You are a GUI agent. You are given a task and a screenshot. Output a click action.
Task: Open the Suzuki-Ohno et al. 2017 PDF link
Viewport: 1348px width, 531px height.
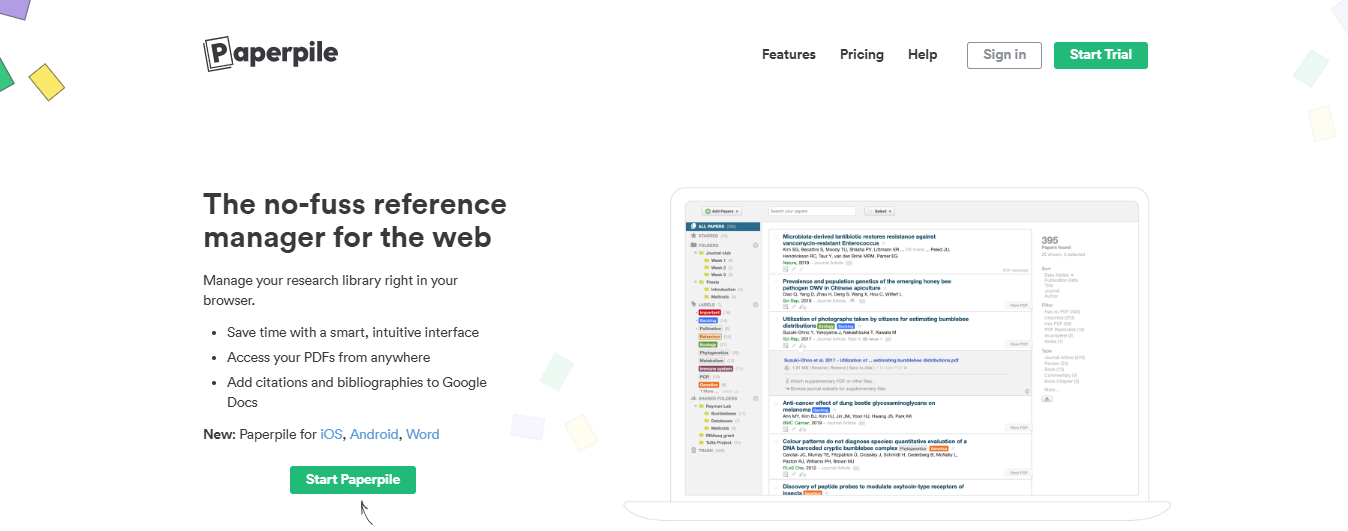870,360
